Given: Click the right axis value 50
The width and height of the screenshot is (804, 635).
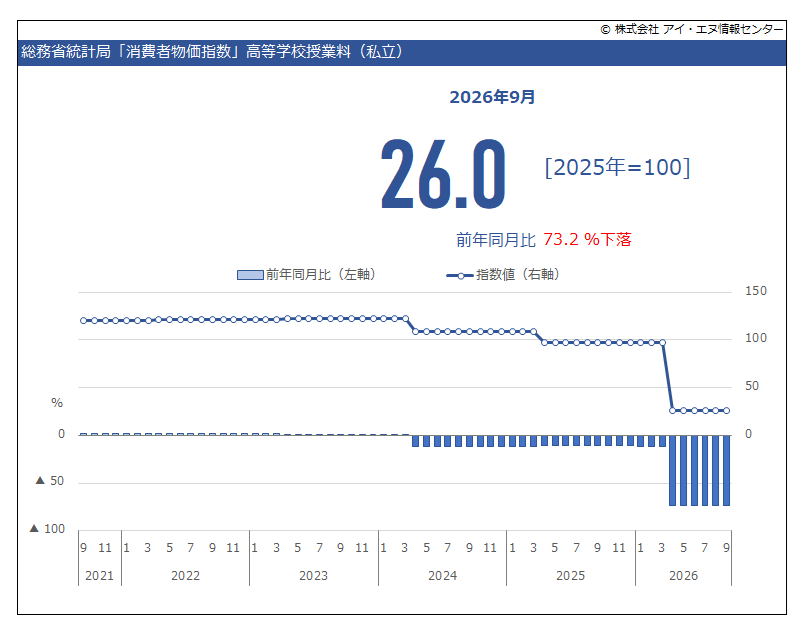Looking at the screenshot, I should point(752,386).
